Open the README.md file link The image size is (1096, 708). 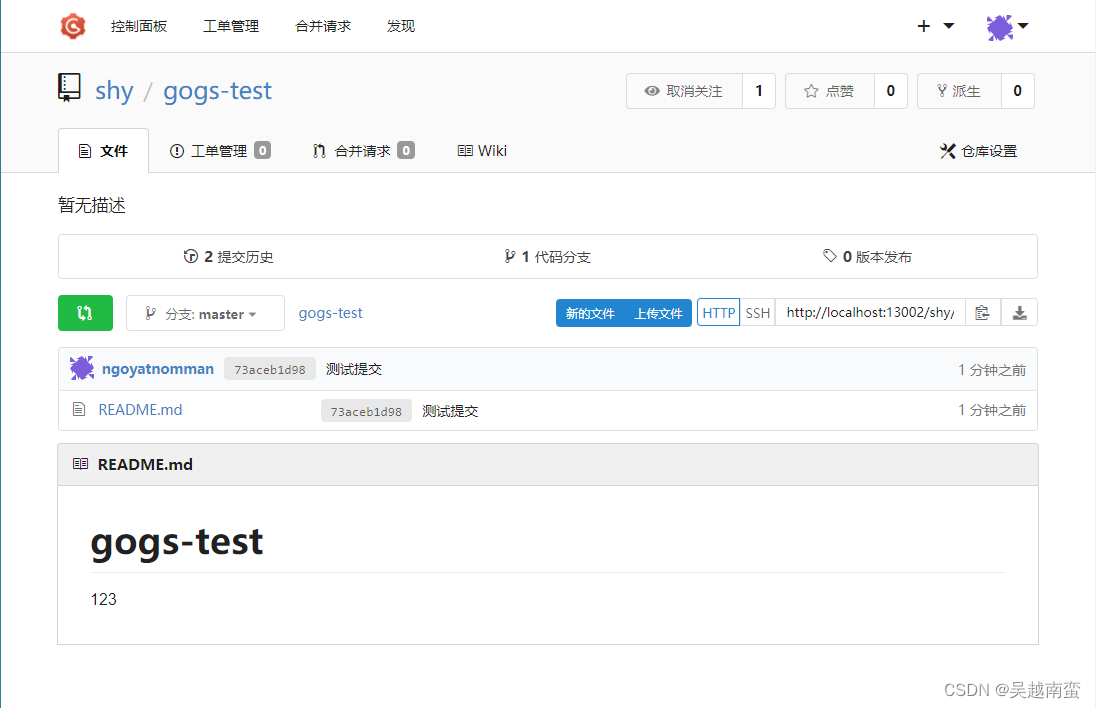139,409
